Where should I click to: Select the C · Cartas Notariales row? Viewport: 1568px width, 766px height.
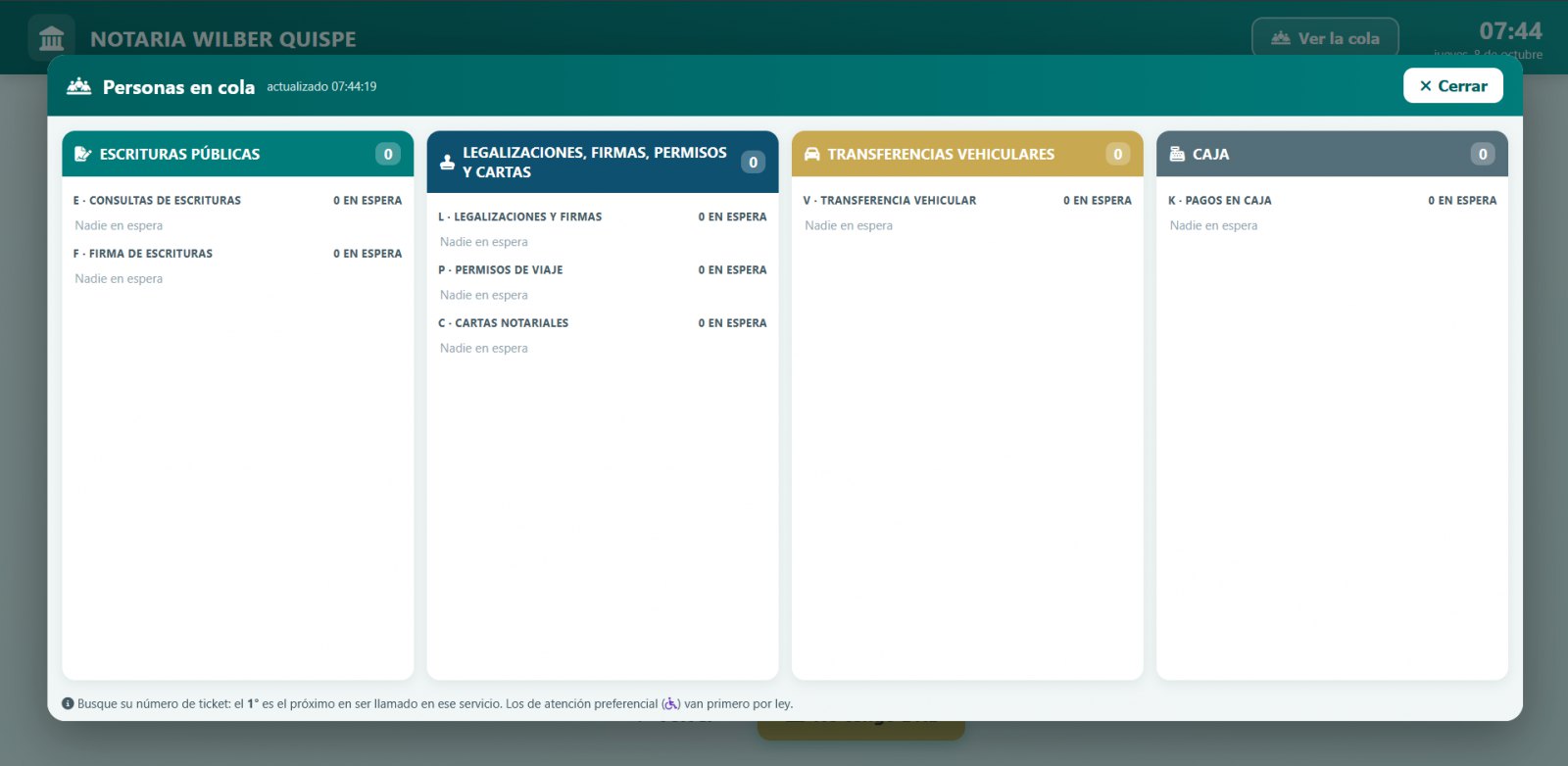(603, 322)
